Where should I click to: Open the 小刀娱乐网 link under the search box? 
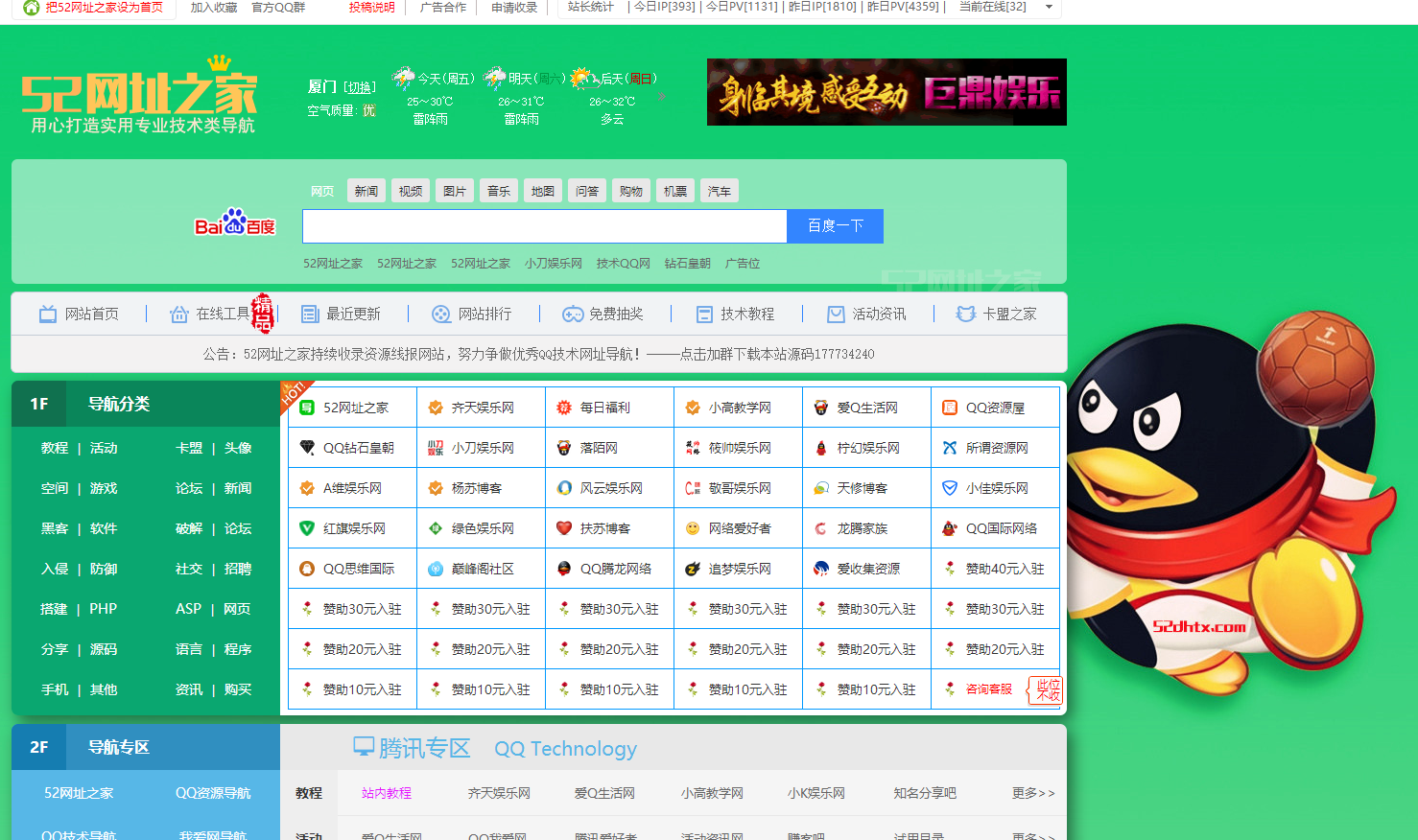(554, 263)
